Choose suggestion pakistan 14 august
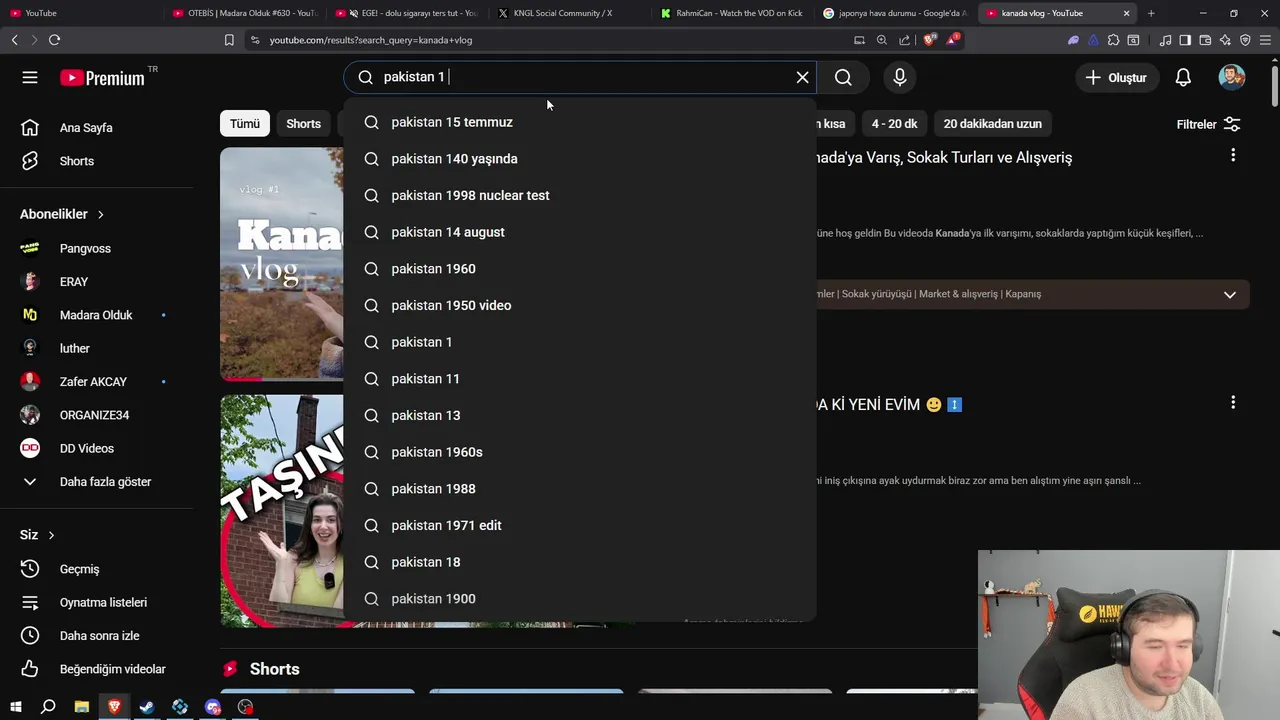 point(580,232)
